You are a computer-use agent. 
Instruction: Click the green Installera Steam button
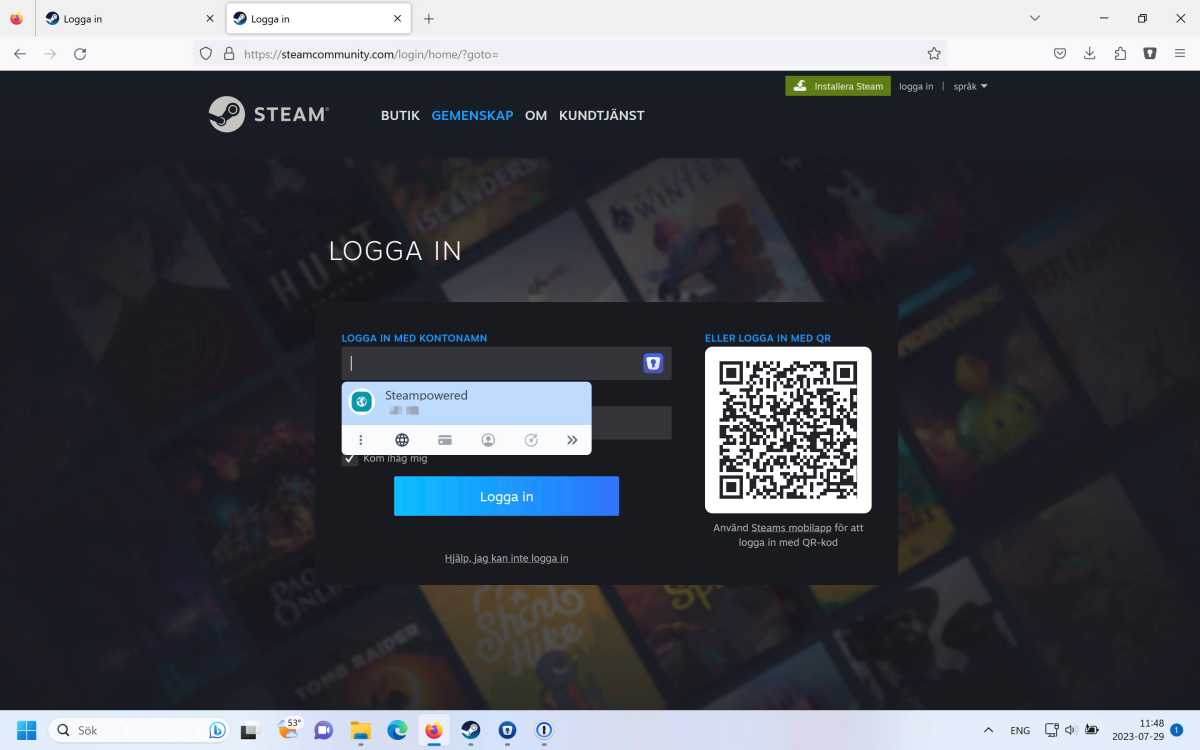(x=838, y=86)
